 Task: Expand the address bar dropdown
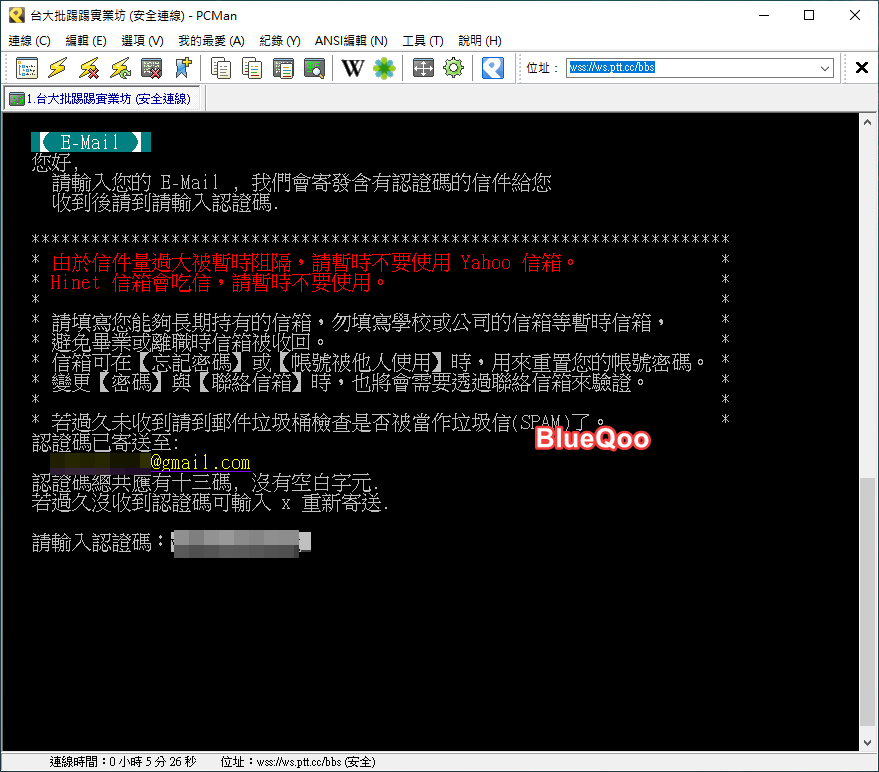point(825,68)
